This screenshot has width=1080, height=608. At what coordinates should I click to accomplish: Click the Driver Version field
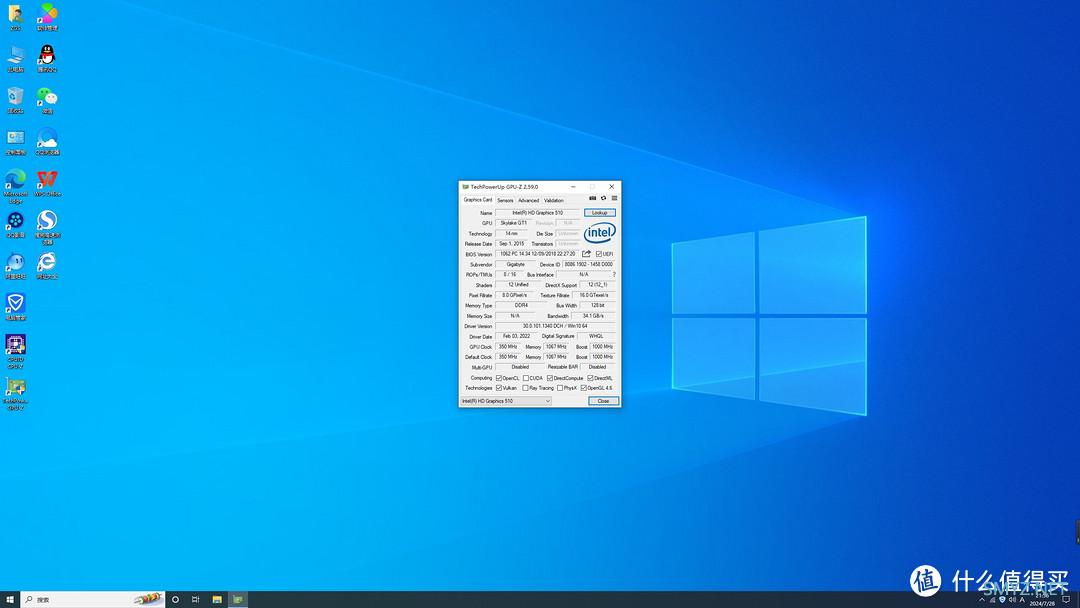555,326
